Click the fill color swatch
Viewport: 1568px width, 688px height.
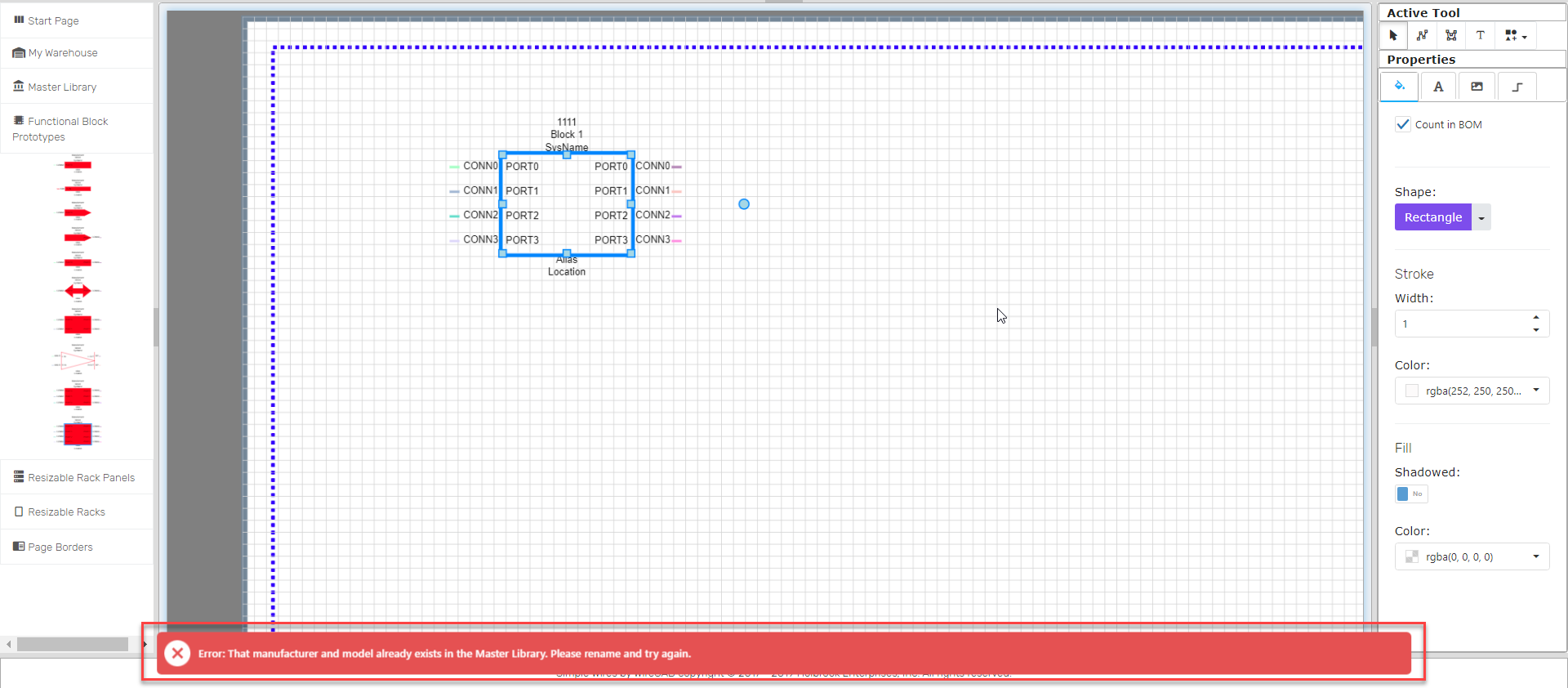[x=1412, y=556]
